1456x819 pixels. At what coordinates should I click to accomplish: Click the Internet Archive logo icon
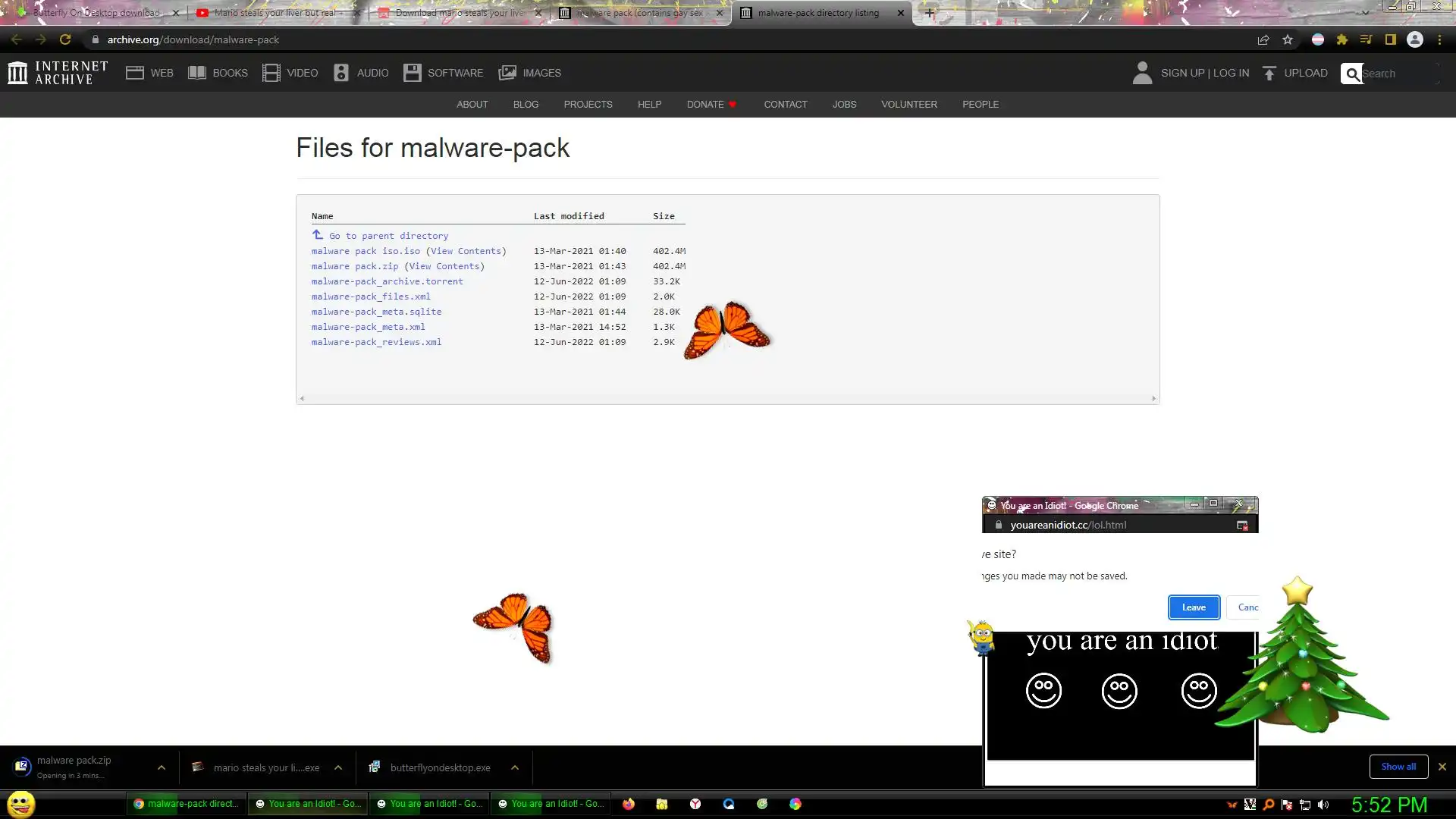[x=17, y=73]
